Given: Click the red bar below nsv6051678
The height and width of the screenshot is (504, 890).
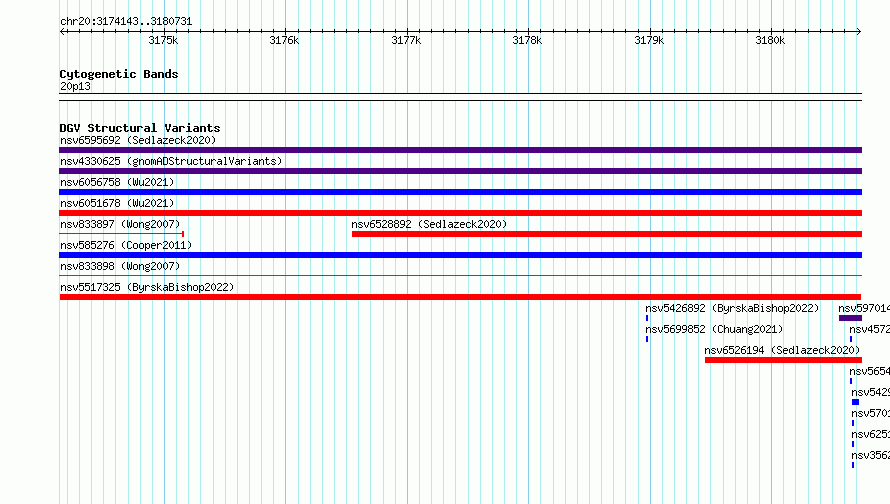Looking at the screenshot, I should point(460,213).
